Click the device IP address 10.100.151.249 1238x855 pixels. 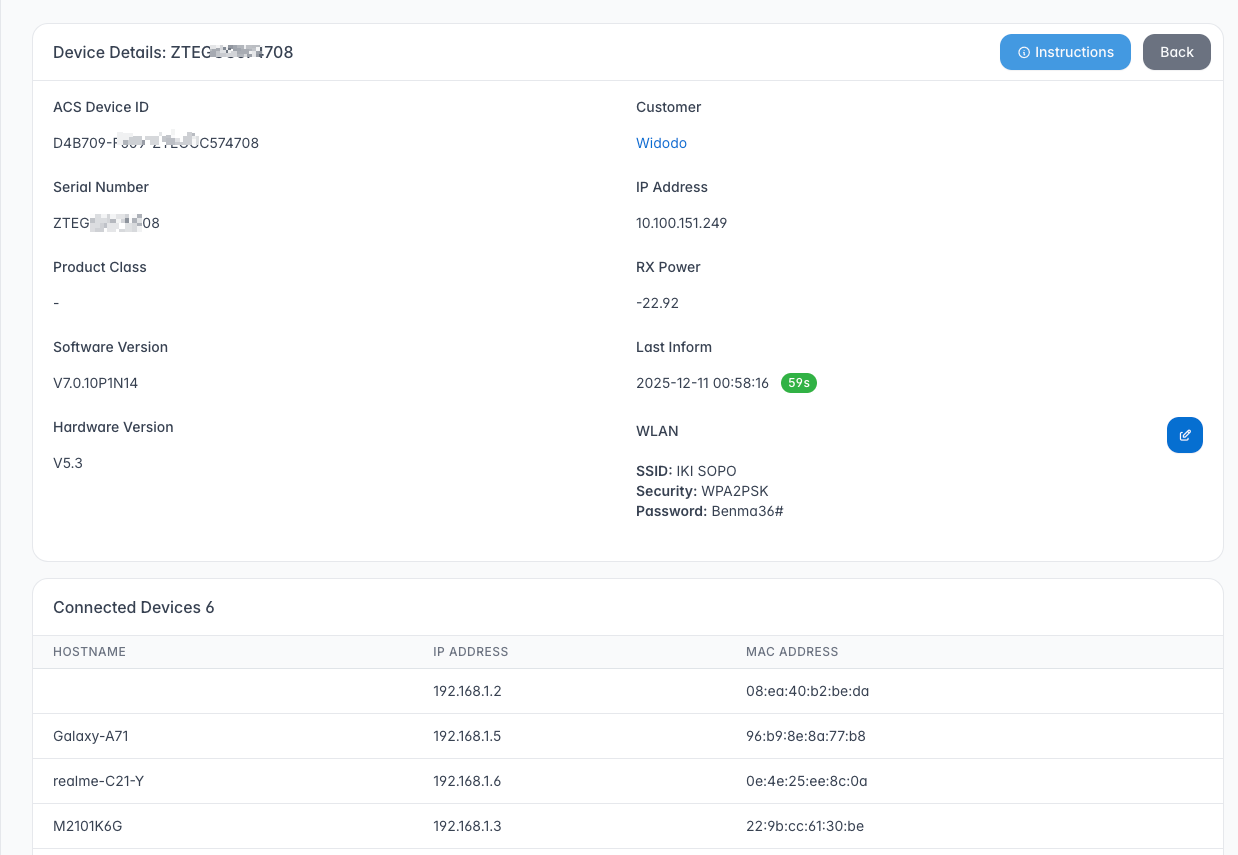(681, 223)
